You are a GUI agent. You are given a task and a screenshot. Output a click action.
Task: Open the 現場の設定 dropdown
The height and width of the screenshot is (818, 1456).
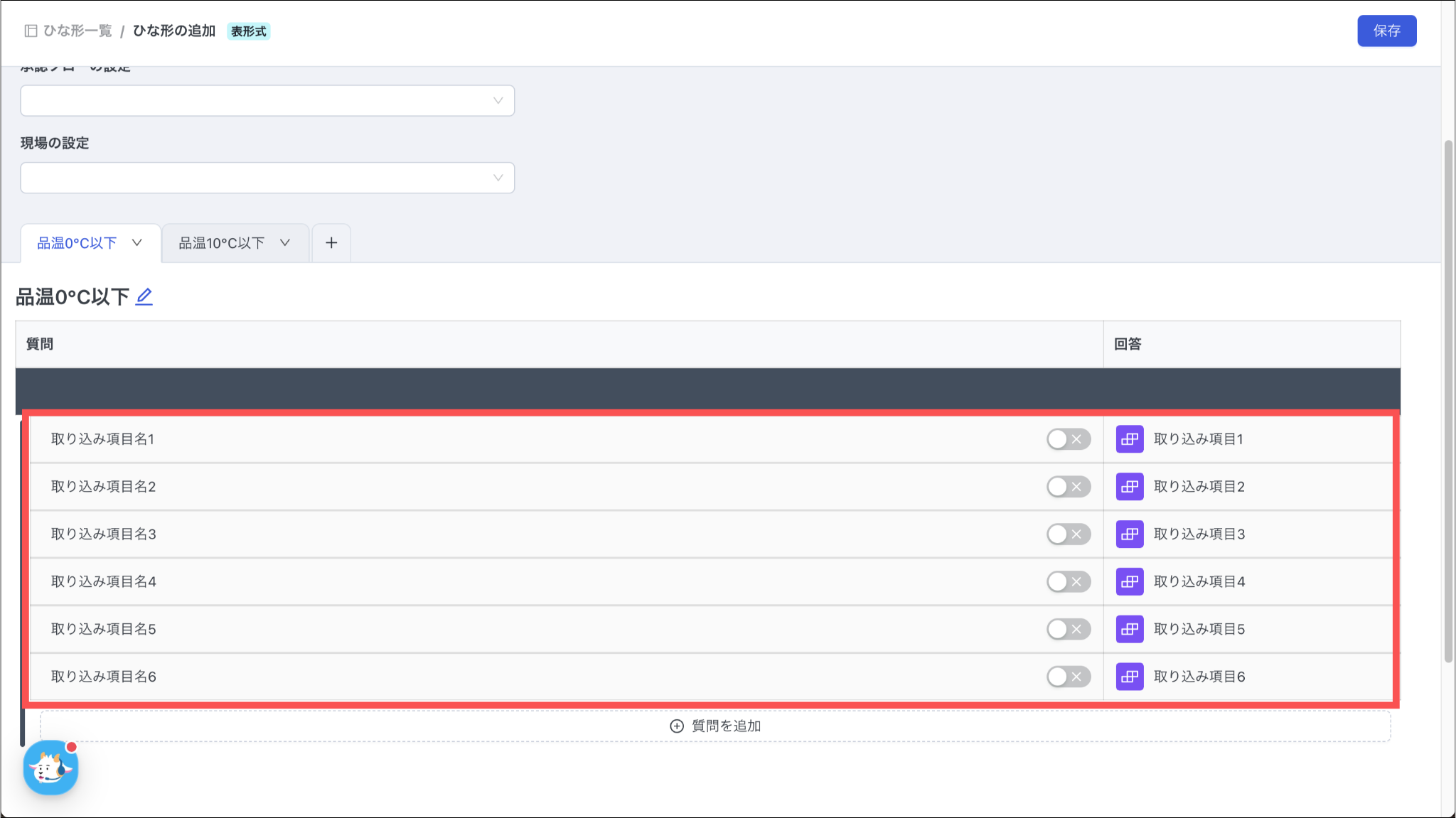pyautogui.click(x=267, y=178)
